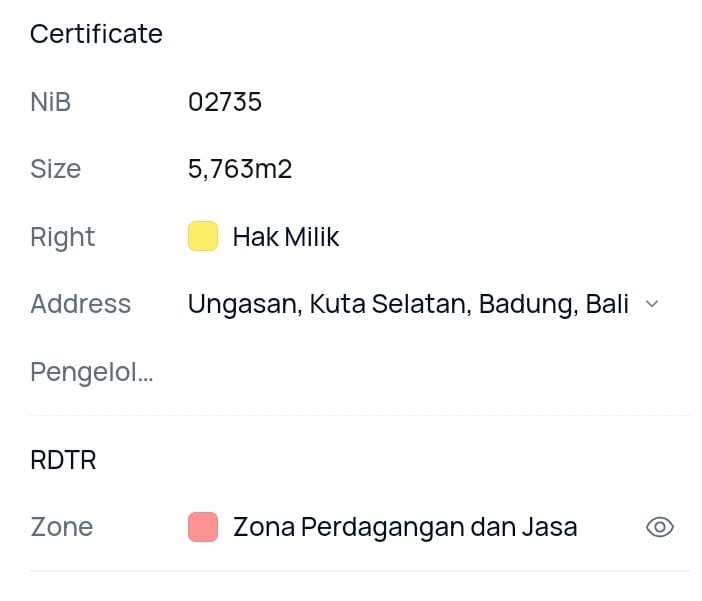Click the divider below the Pengelol row

(x=360, y=415)
